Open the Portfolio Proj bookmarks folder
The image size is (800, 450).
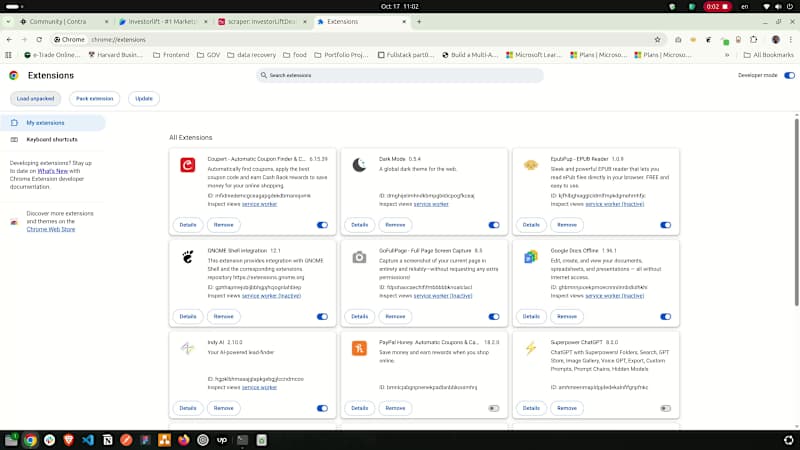click(x=341, y=55)
